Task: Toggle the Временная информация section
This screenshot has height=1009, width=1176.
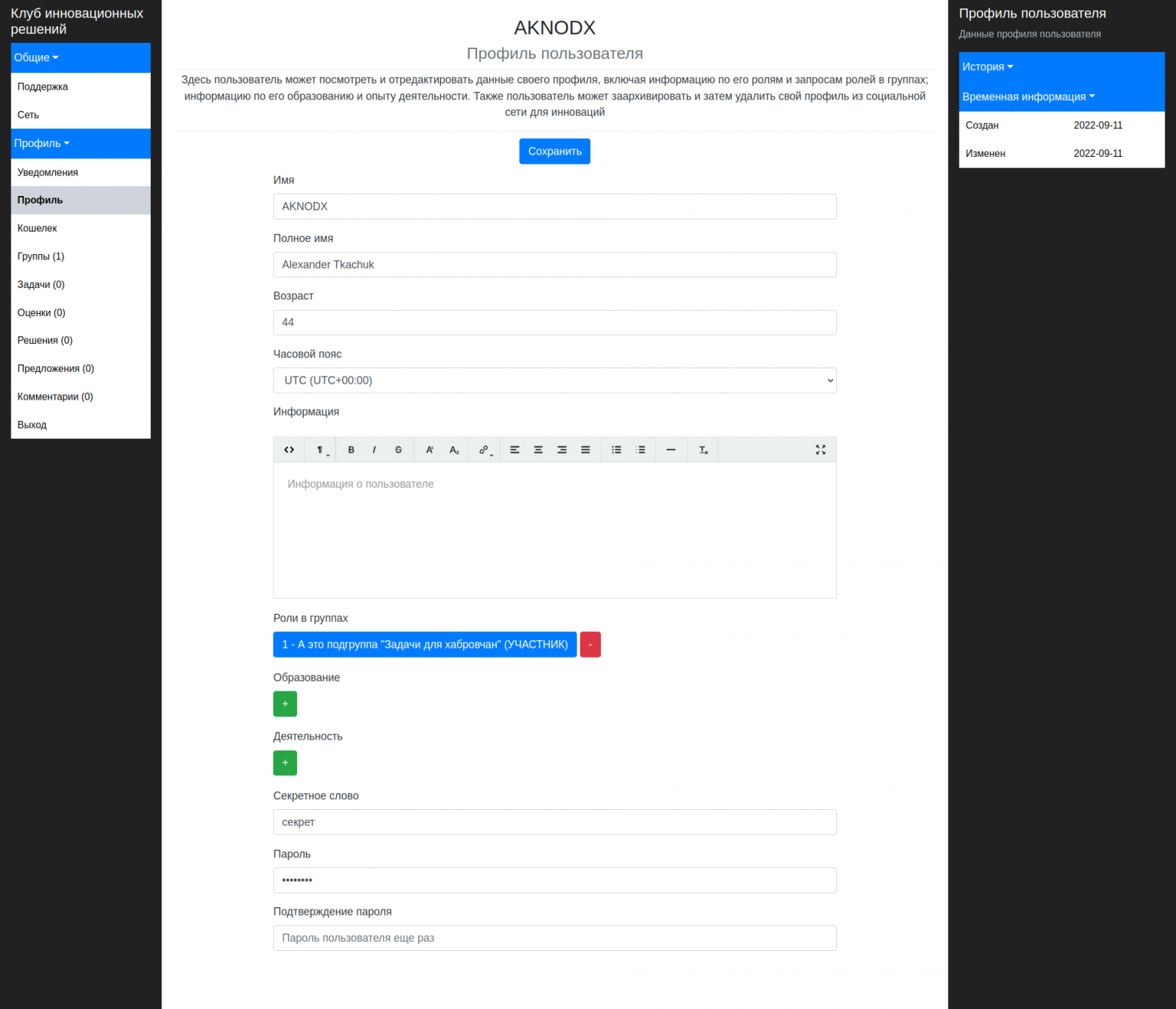Action: coord(1061,97)
